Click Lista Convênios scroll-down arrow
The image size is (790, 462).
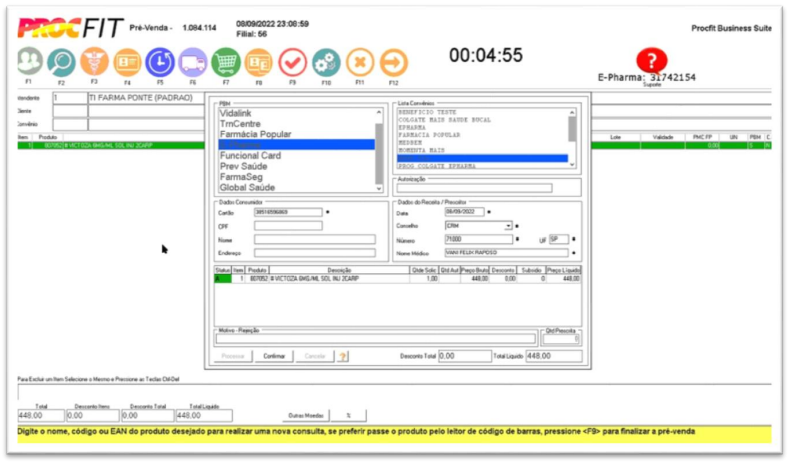coord(572,165)
